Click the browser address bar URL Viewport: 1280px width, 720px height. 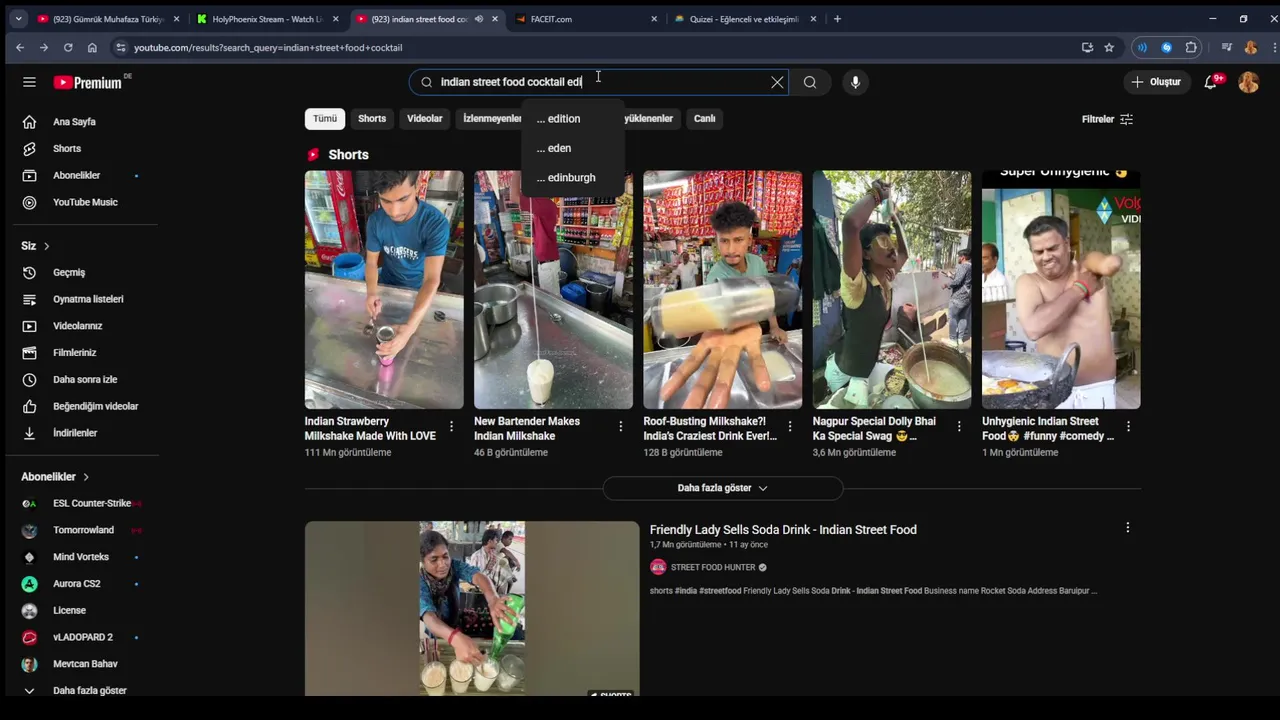point(268,47)
